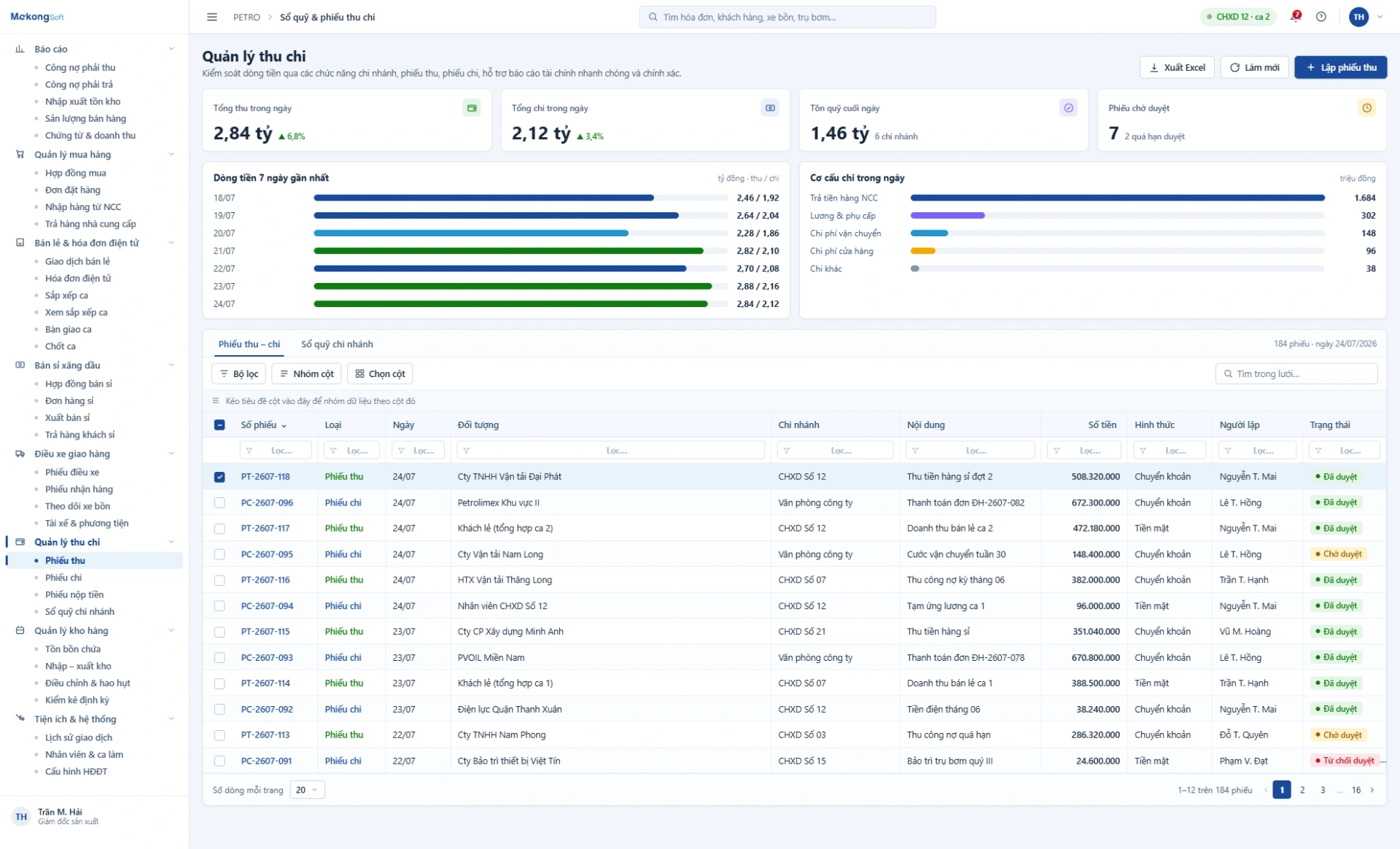The image size is (1400, 849).
Task: Click the Phiếu chờ duyệt clock icon
Action: point(1366,108)
